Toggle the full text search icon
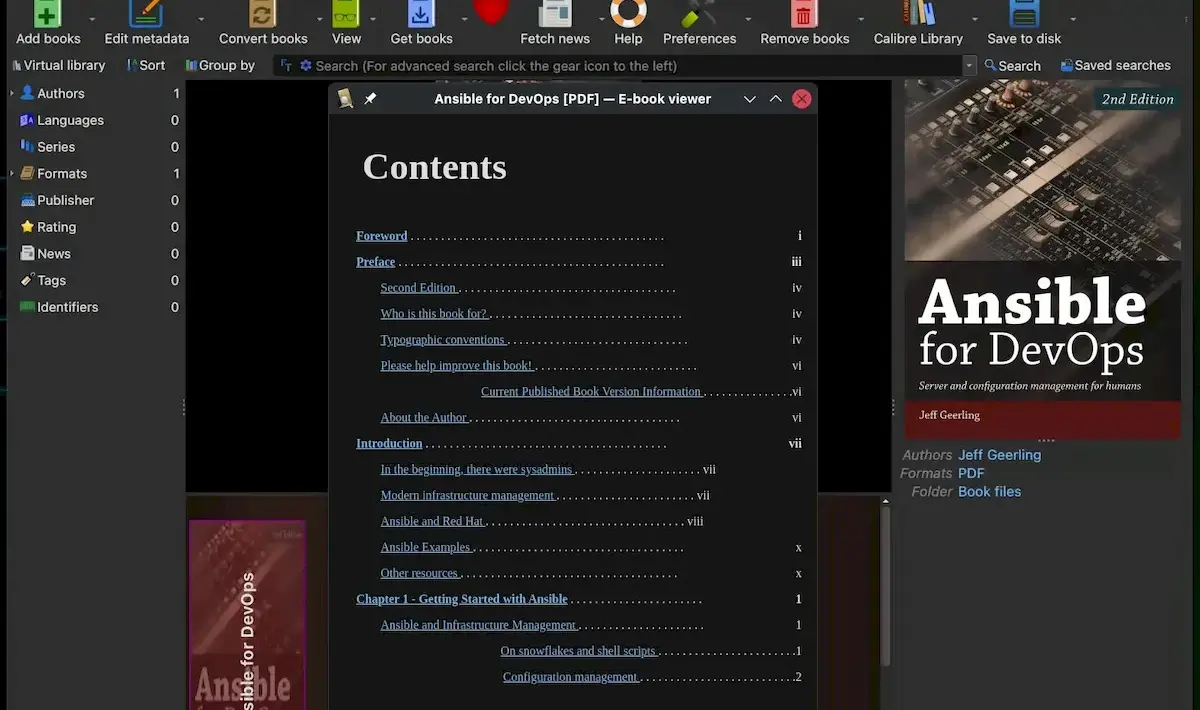 pos(286,65)
